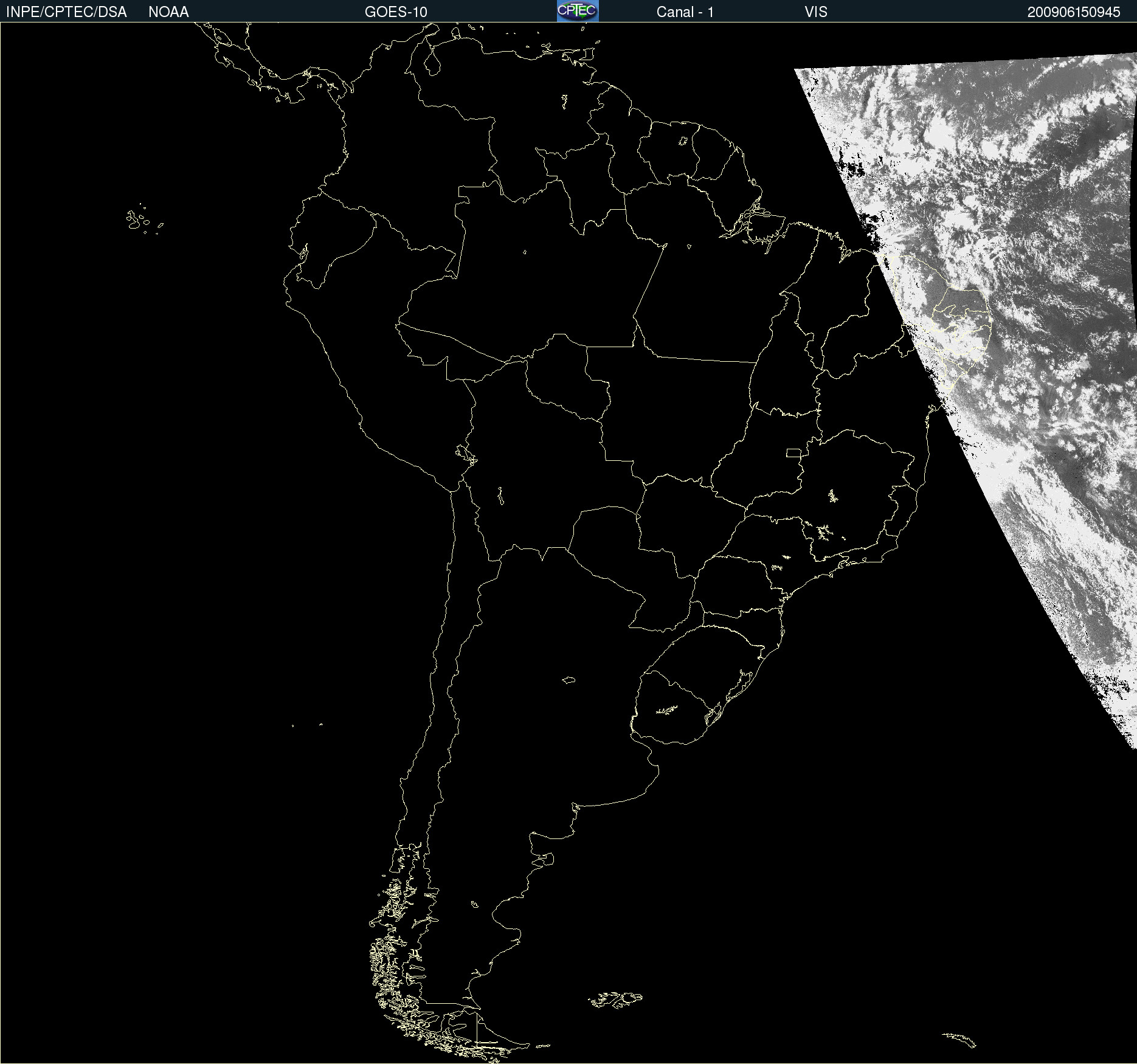
Task: Click the CPTEC logo in header
Action: tap(578, 11)
